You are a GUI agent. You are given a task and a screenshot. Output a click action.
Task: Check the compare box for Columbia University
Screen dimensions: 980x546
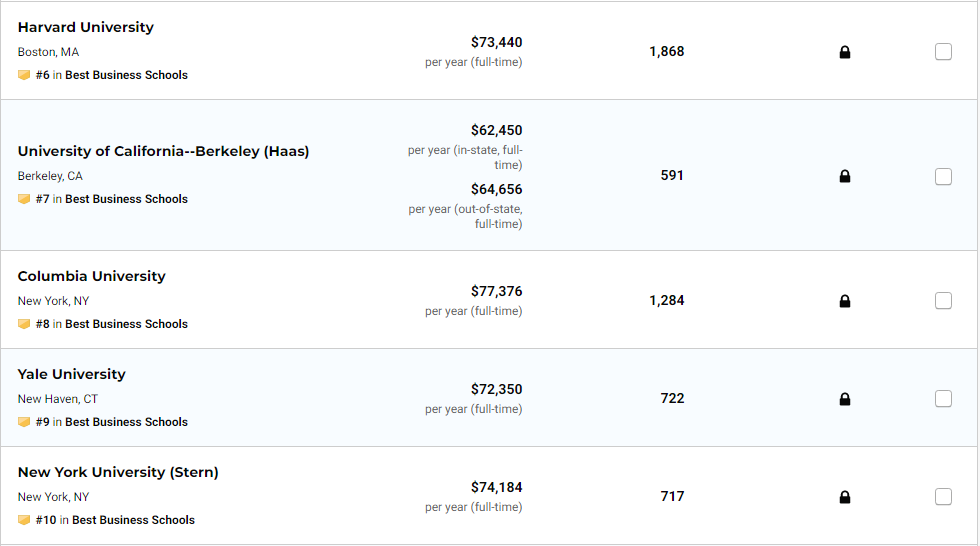tap(943, 300)
